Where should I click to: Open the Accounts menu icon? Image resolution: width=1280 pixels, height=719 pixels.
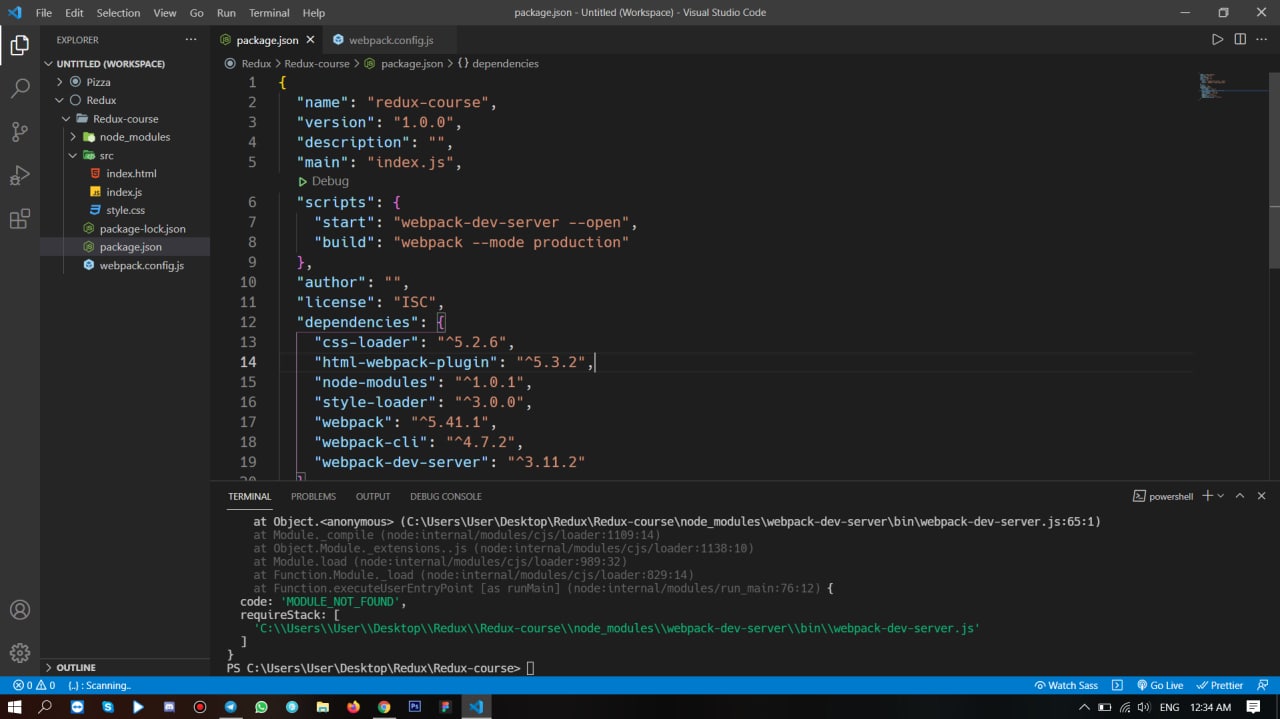[x=20, y=610]
